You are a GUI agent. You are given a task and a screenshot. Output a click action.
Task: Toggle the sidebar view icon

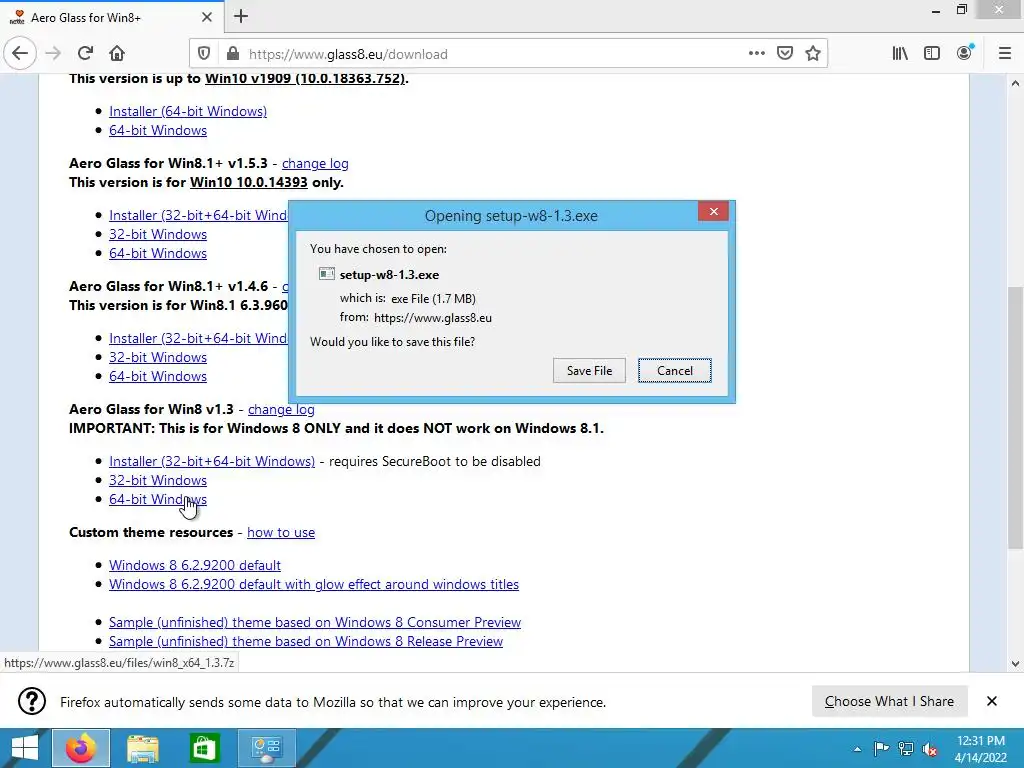click(x=932, y=54)
